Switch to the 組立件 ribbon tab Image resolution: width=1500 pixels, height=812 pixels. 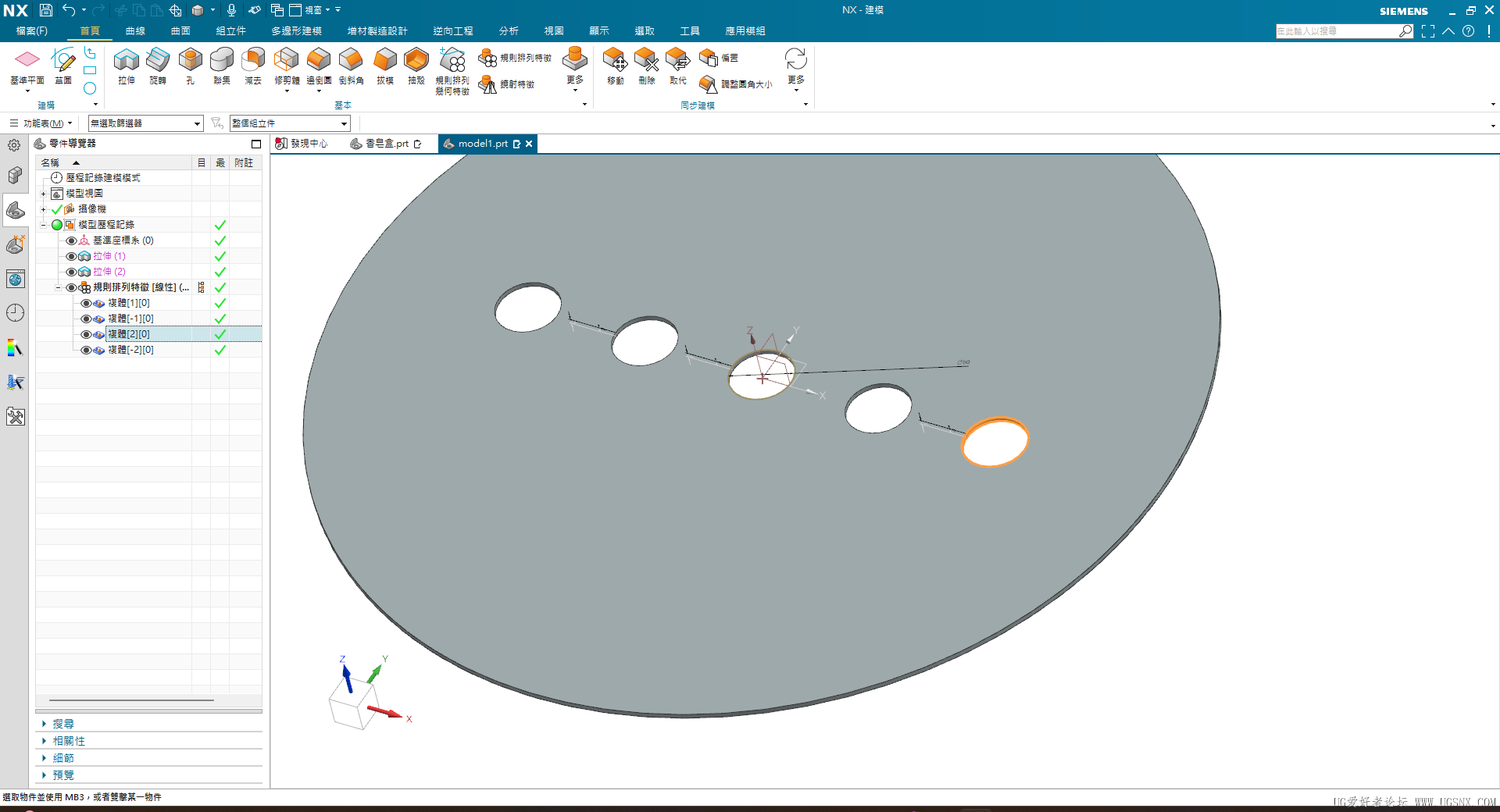tap(230, 30)
